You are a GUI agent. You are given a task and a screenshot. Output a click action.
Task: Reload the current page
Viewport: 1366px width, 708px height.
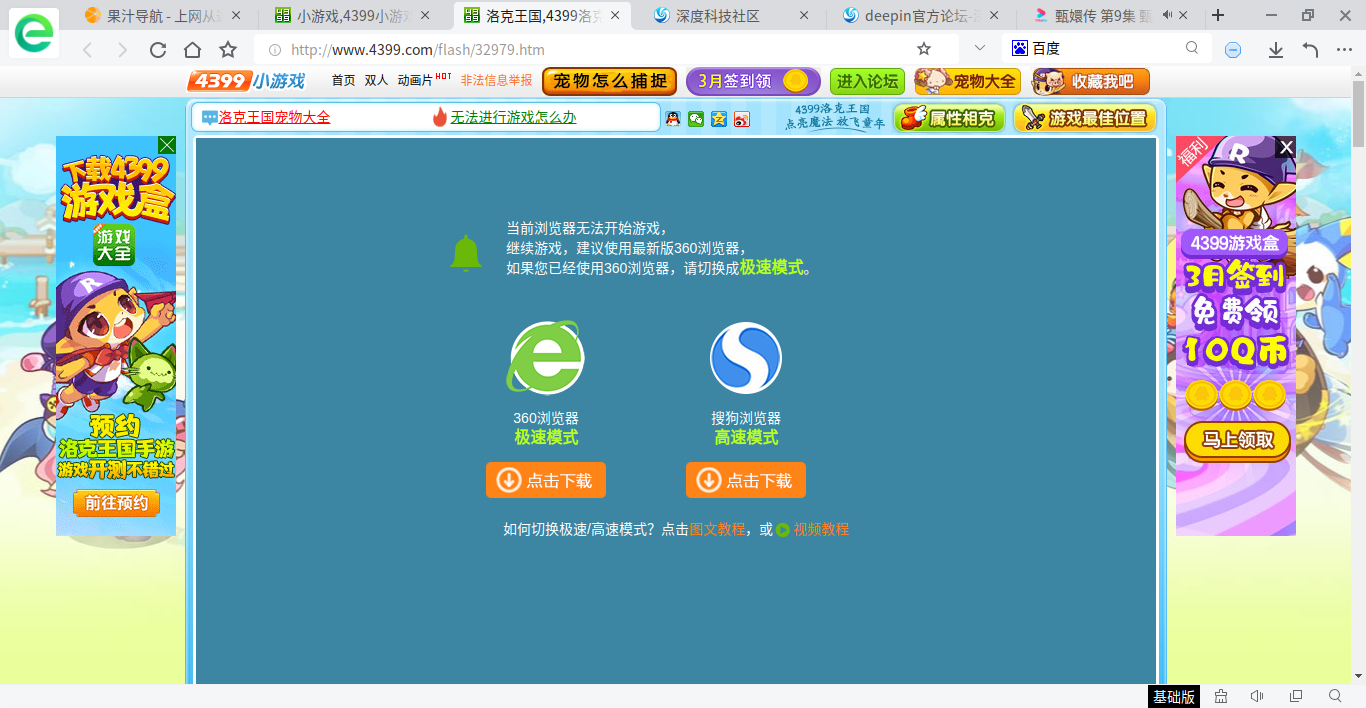pos(157,50)
